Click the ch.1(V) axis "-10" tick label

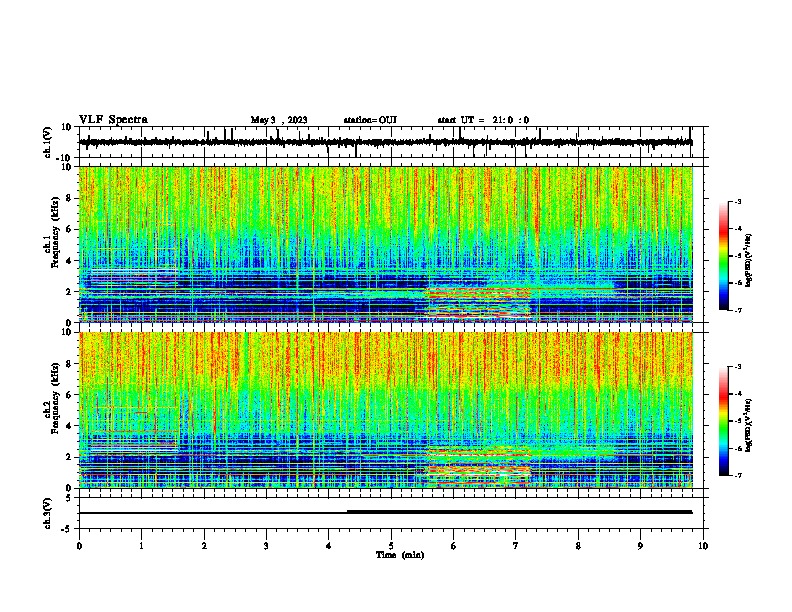pos(65,158)
